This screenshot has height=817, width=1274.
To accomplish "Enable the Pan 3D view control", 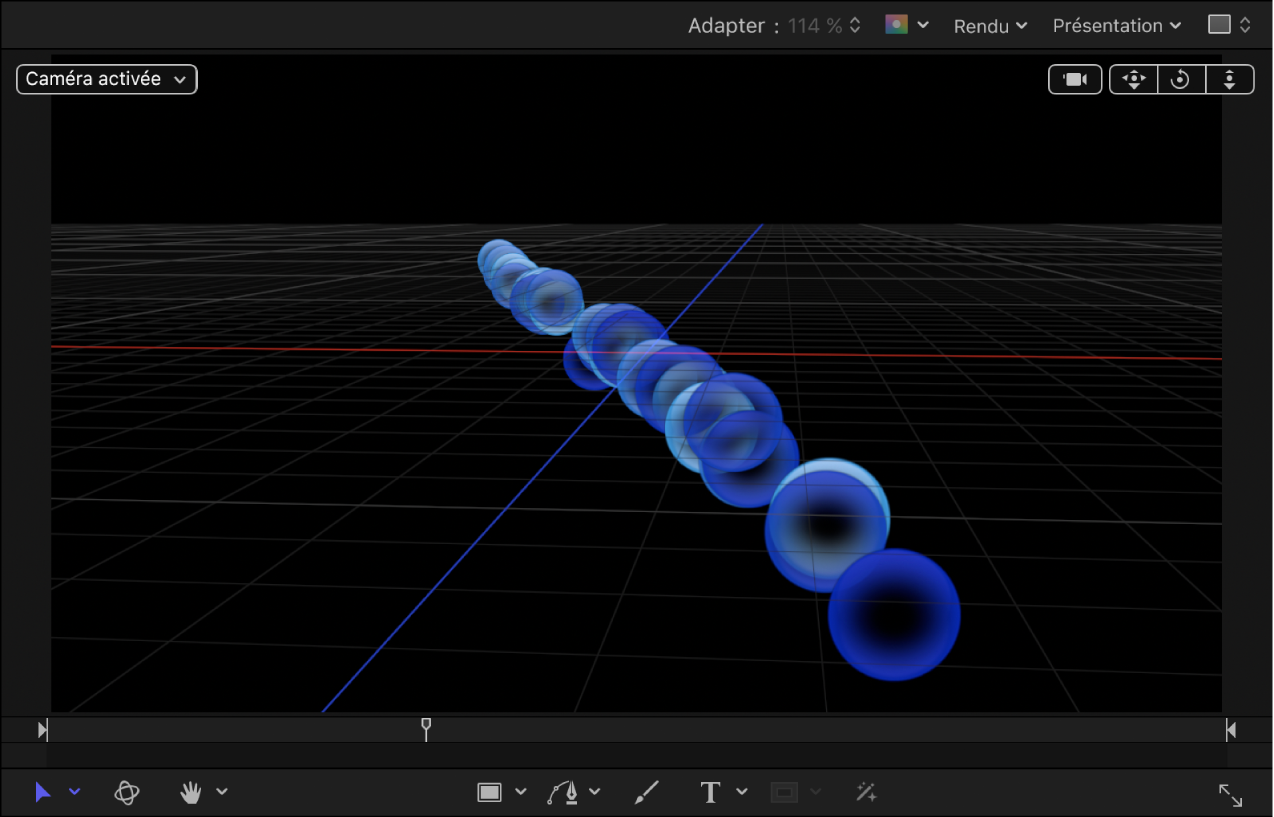I will pos(1132,79).
